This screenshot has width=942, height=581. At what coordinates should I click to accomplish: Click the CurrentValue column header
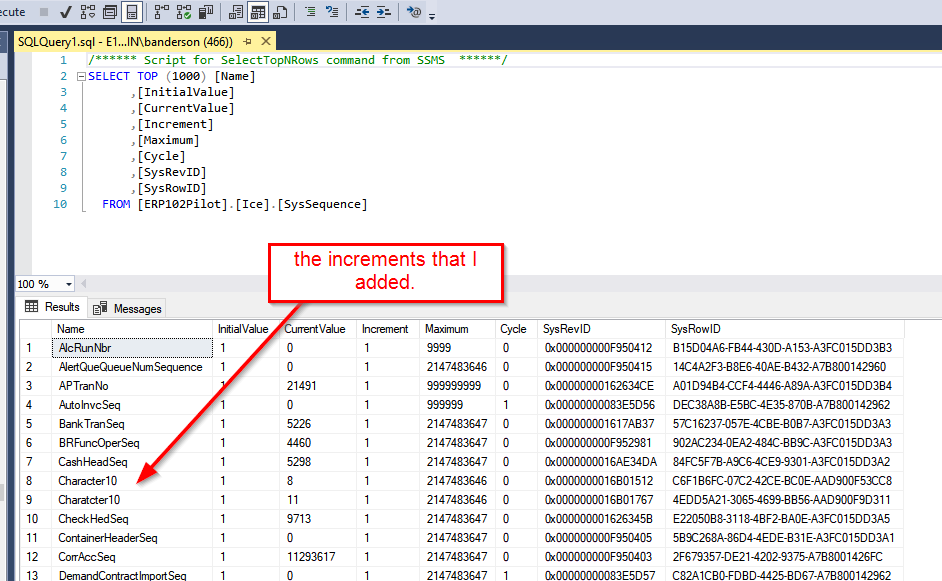point(314,329)
